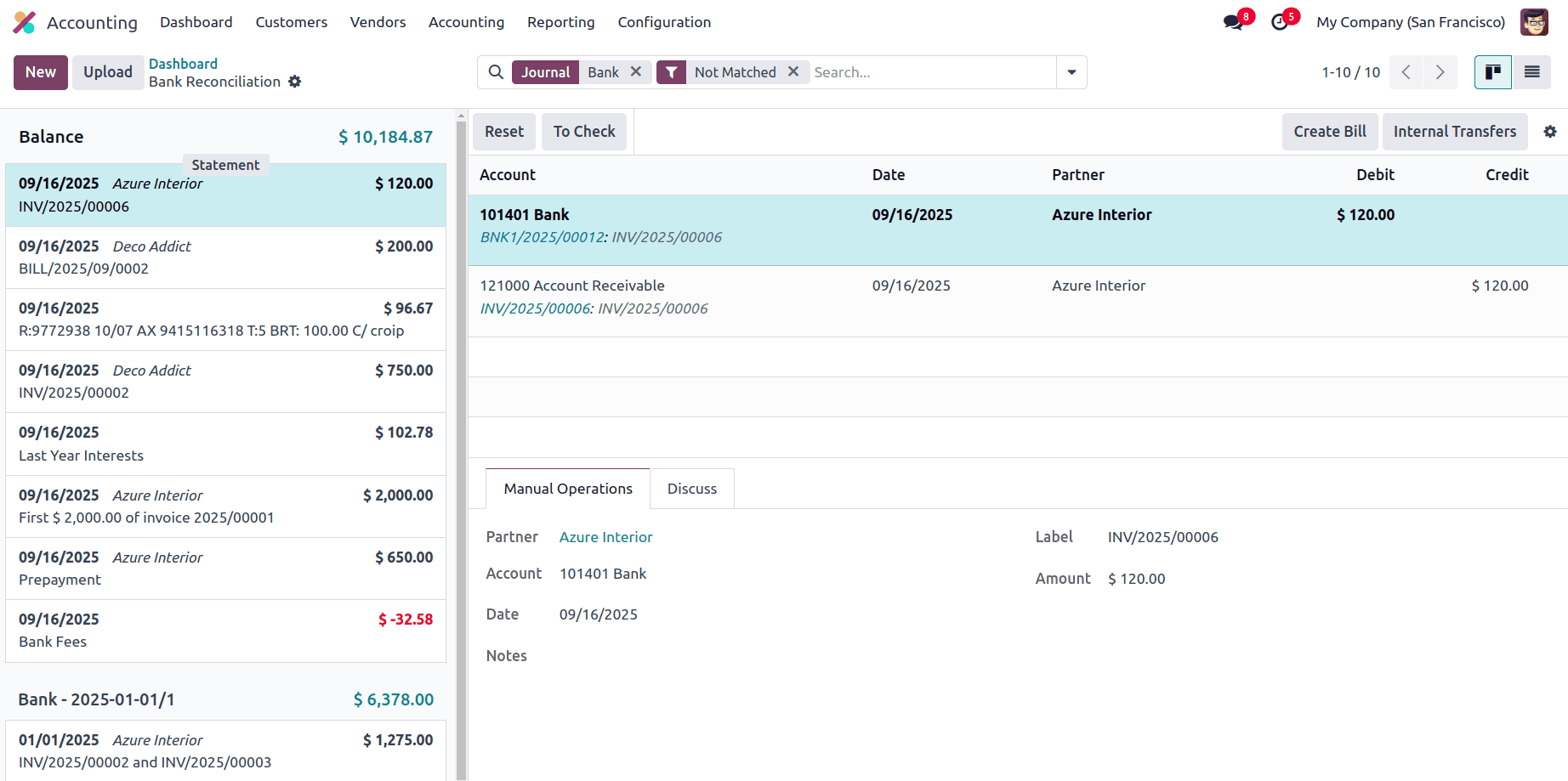Click the To Check button
1568x781 pixels.
(583, 132)
